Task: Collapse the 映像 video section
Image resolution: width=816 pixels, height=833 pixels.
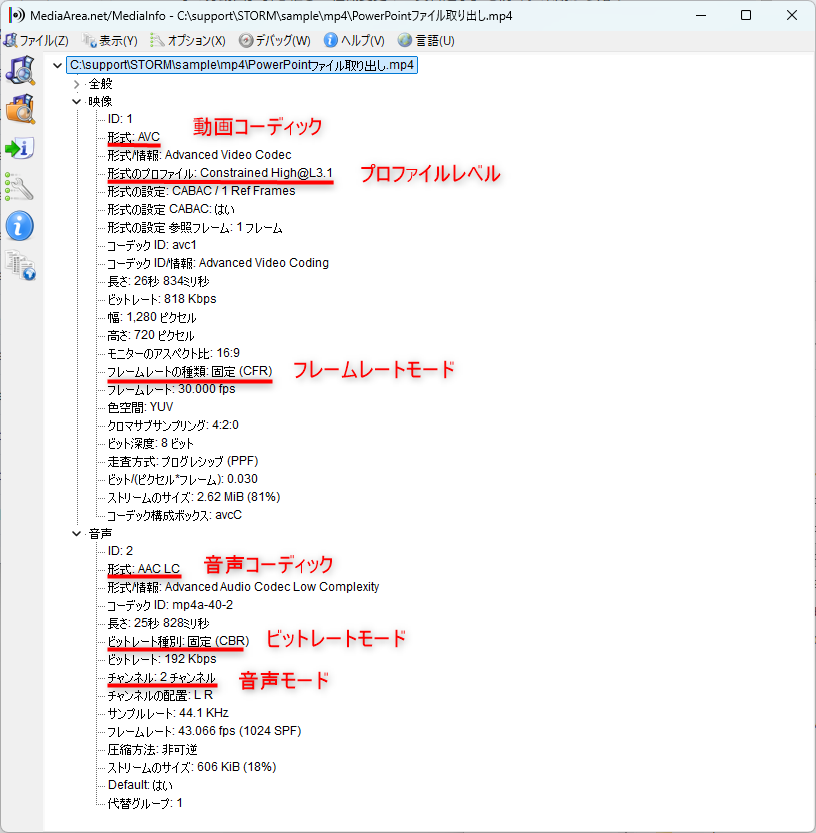Action: [x=76, y=101]
